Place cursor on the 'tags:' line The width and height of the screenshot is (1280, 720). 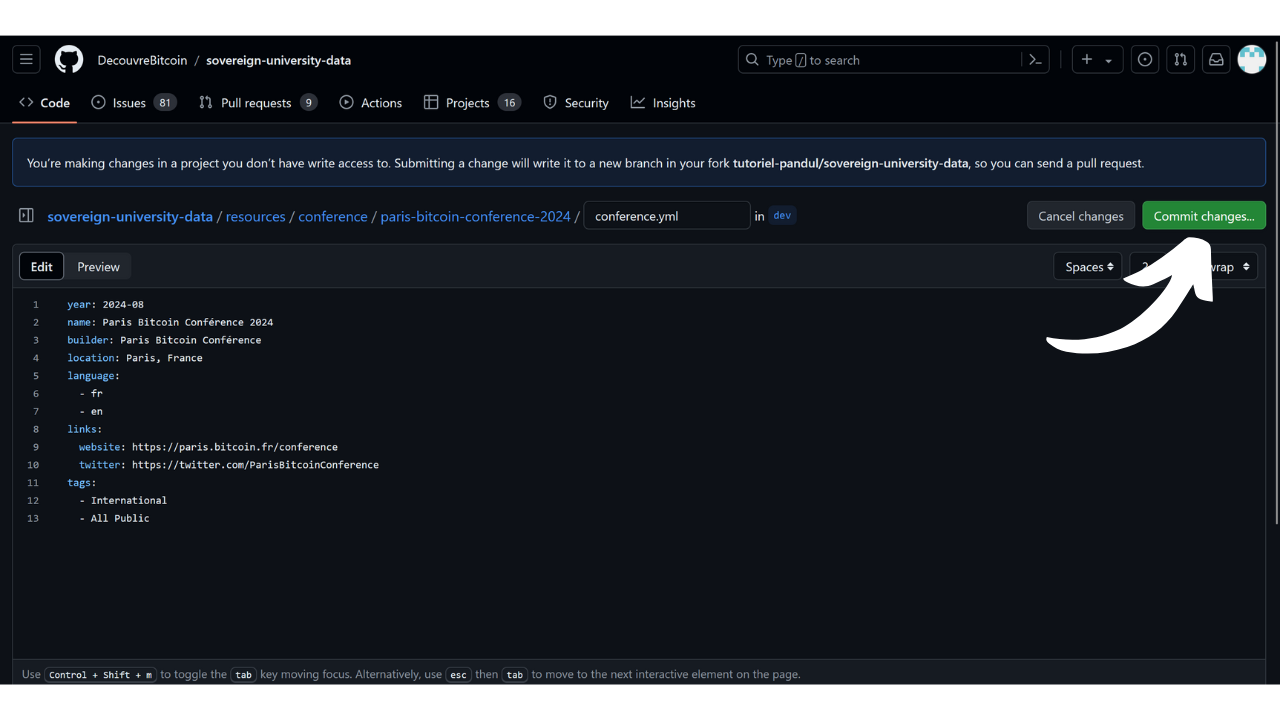(82, 483)
